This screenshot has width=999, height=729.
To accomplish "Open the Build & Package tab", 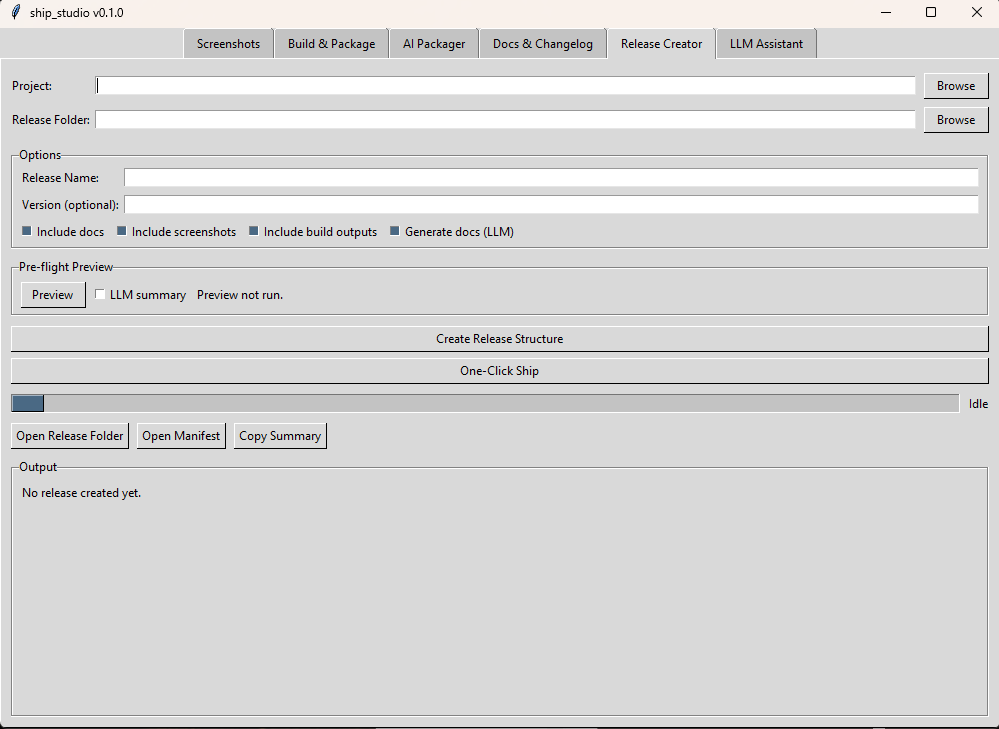I will [x=331, y=43].
